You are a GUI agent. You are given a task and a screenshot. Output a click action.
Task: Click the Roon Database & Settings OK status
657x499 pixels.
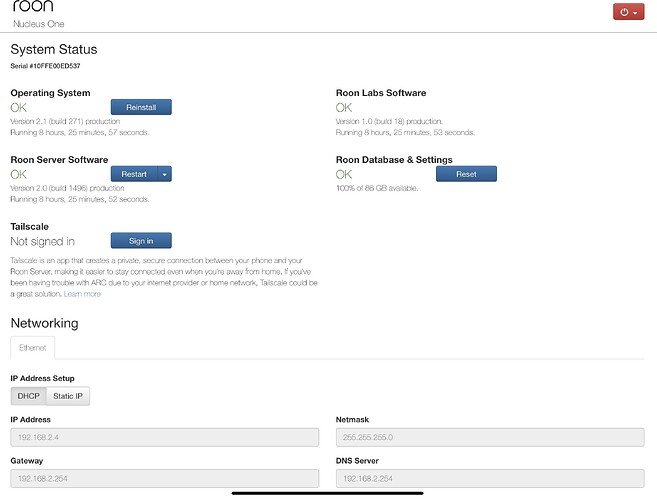[x=344, y=174]
